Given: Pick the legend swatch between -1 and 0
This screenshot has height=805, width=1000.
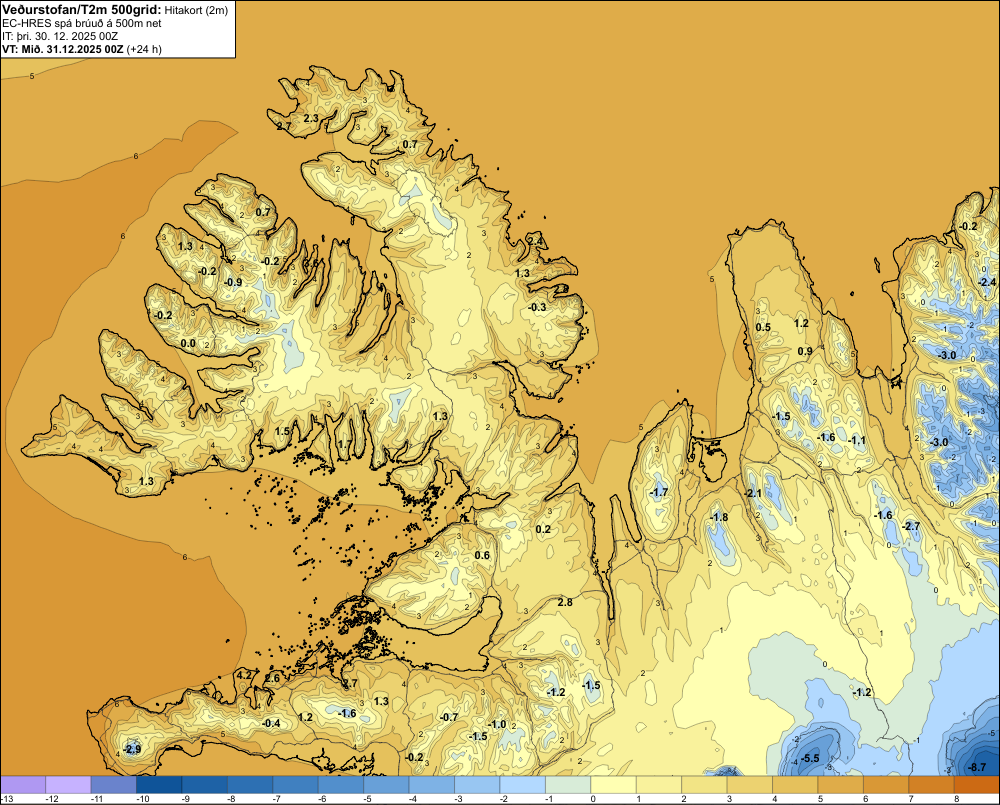Looking at the screenshot, I should (568, 784).
